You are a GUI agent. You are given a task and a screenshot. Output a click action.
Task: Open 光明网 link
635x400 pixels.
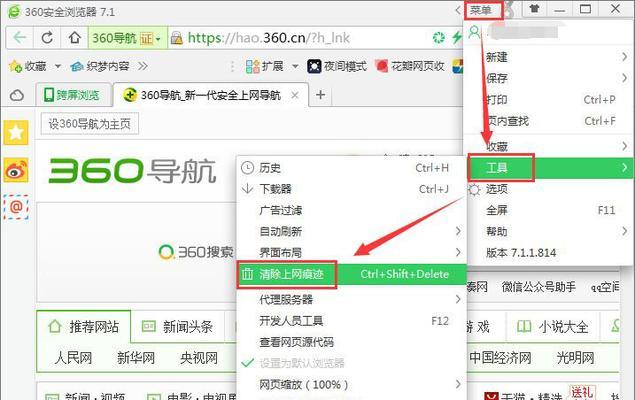tap(575, 358)
